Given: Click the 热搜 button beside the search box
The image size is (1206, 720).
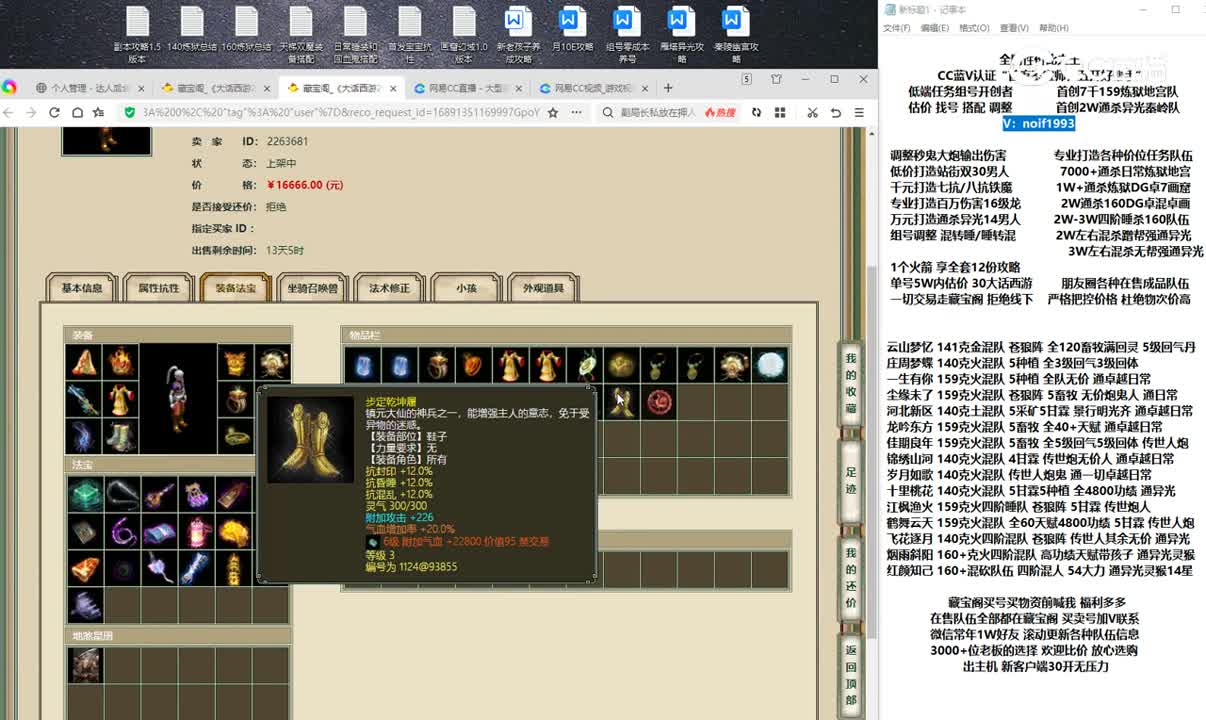Looking at the screenshot, I should [x=720, y=113].
